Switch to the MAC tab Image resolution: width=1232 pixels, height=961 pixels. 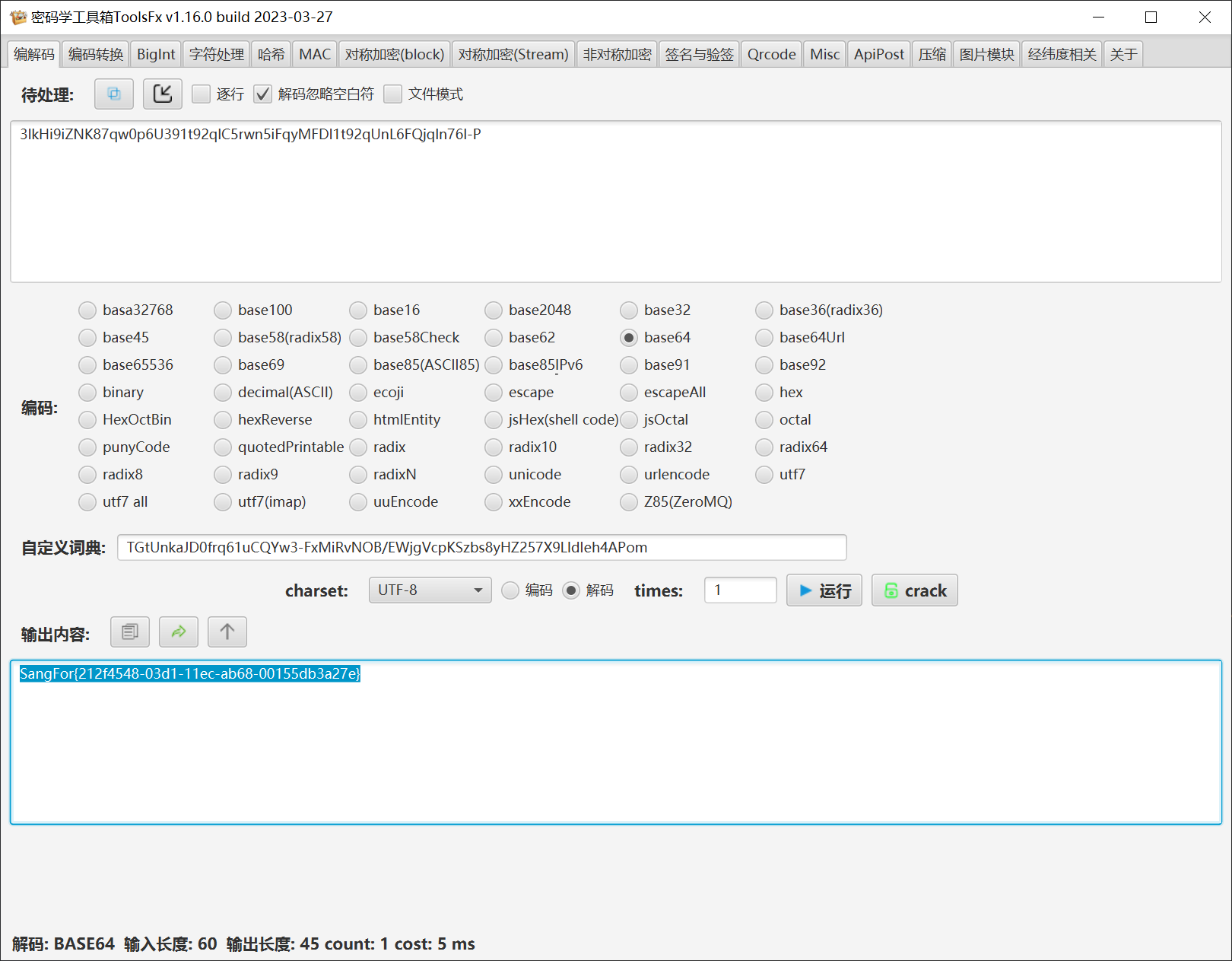pos(315,54)
